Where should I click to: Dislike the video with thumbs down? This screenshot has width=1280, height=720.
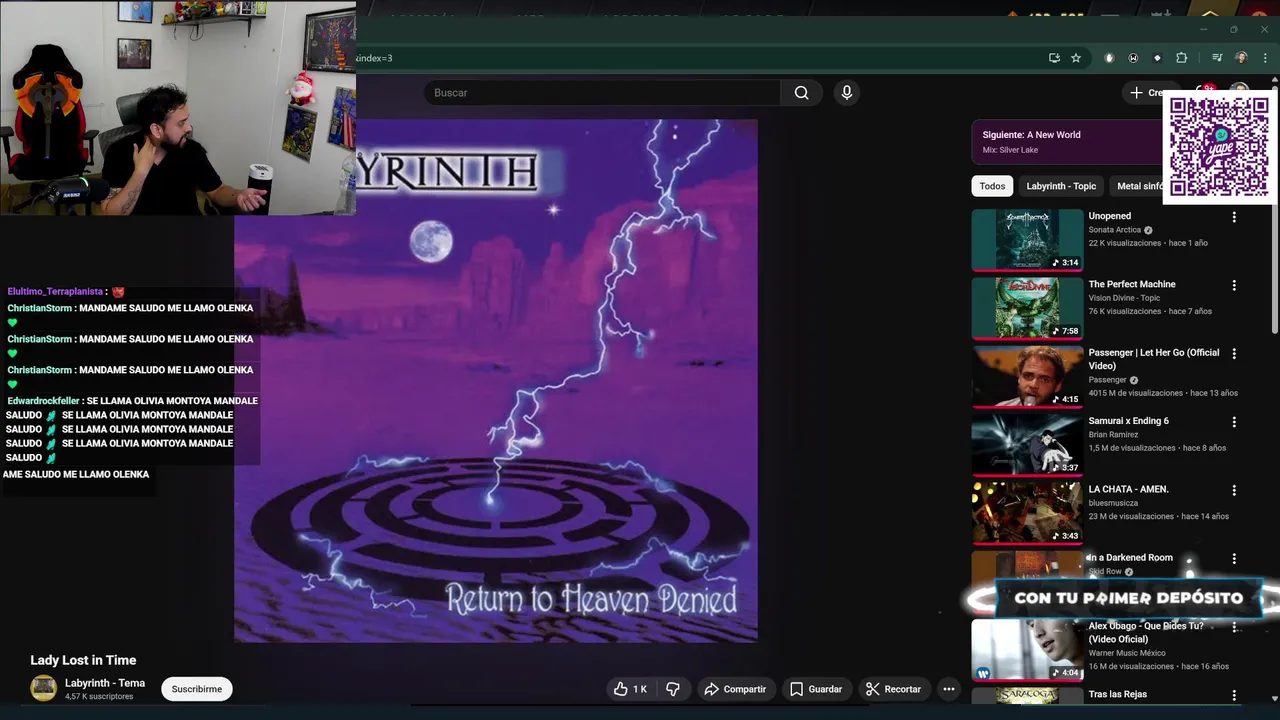tap(673, 689)
